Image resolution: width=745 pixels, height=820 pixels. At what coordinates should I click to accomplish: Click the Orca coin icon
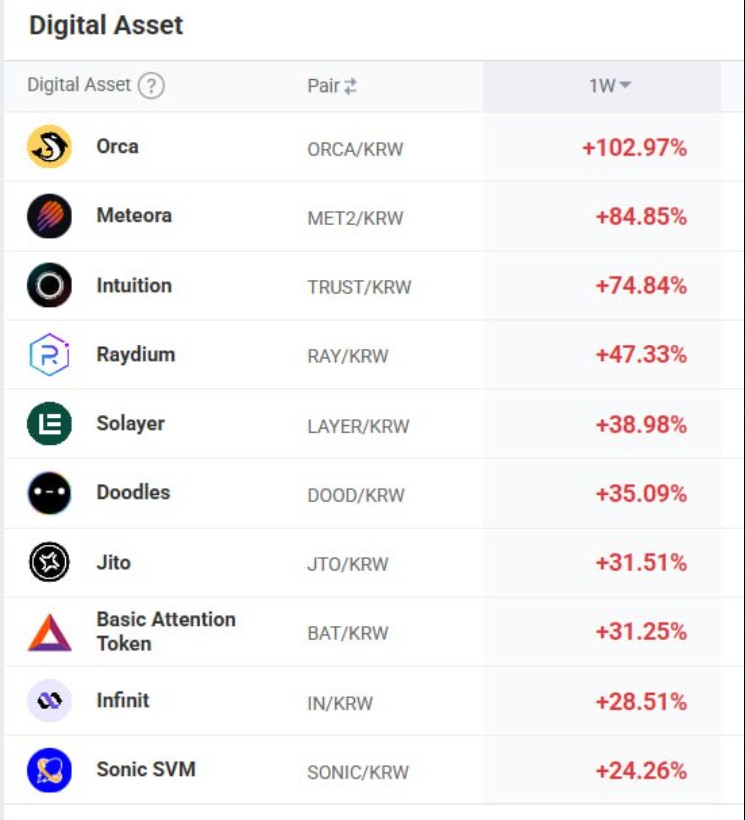(x=49, y=147)
